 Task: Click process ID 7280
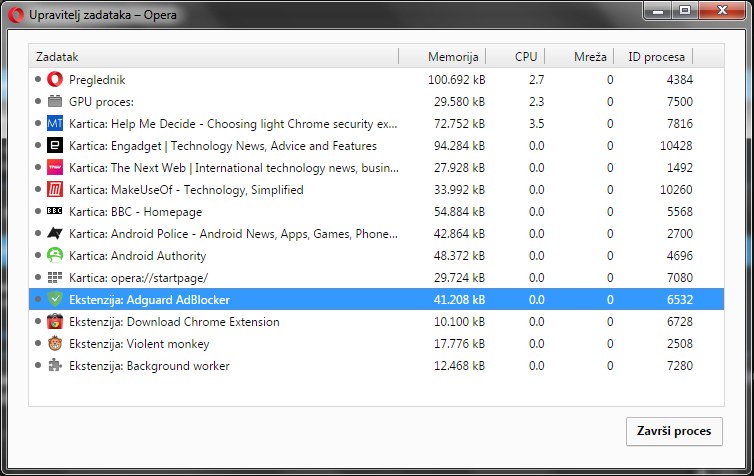(679, 366)
